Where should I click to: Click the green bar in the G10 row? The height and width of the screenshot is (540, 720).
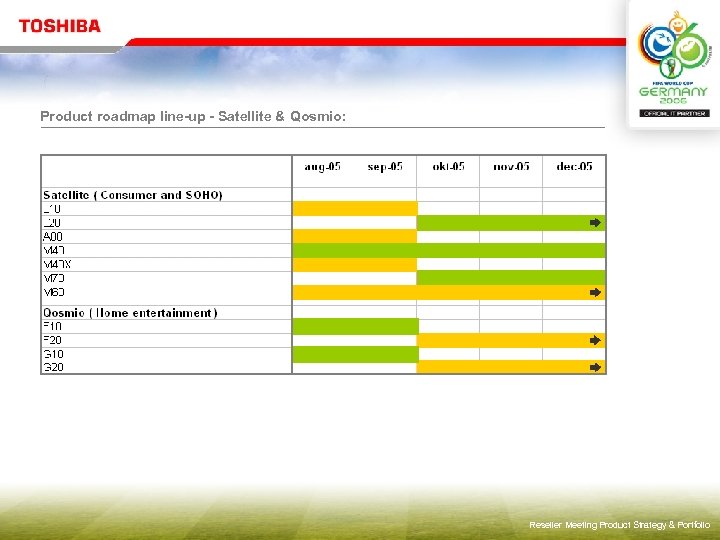[355, 354]
